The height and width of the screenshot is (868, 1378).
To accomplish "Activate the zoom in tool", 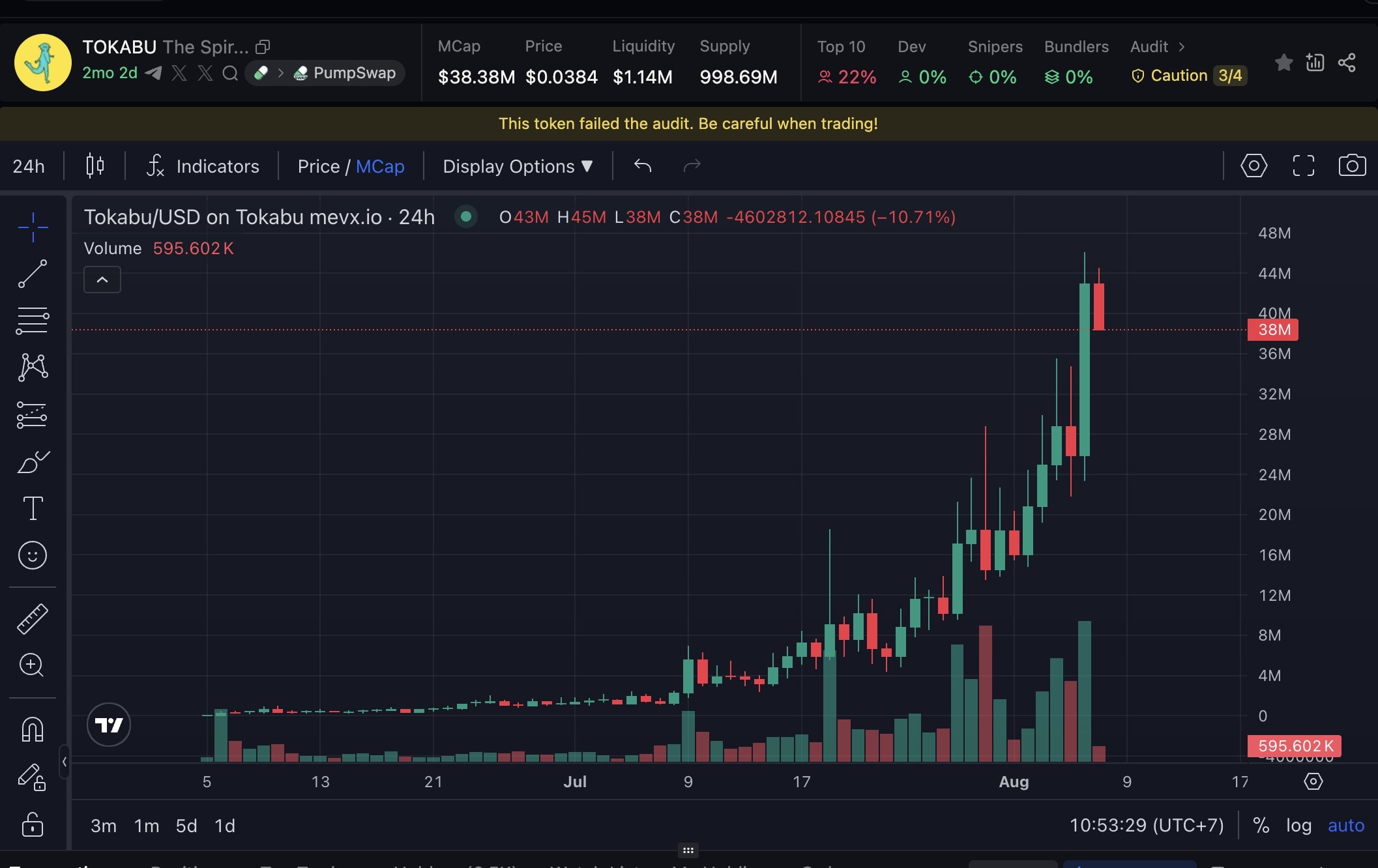I will pos(33,665).
